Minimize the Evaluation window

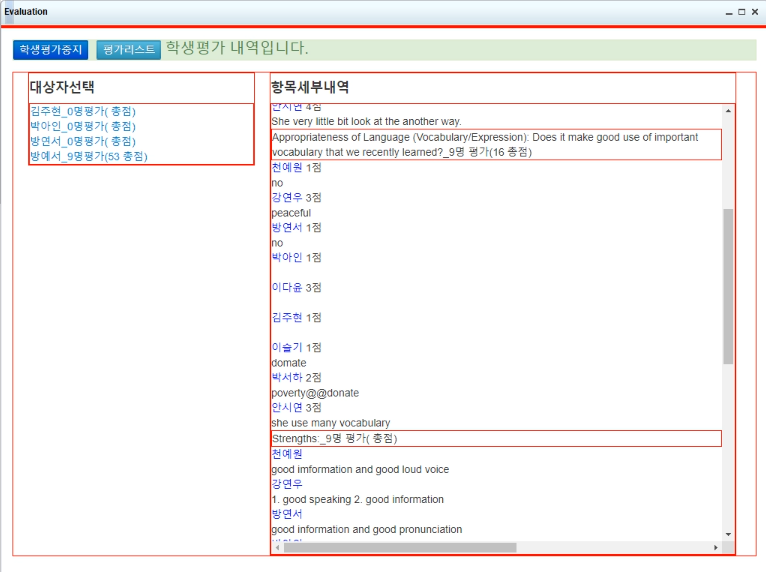coord(728,12)
